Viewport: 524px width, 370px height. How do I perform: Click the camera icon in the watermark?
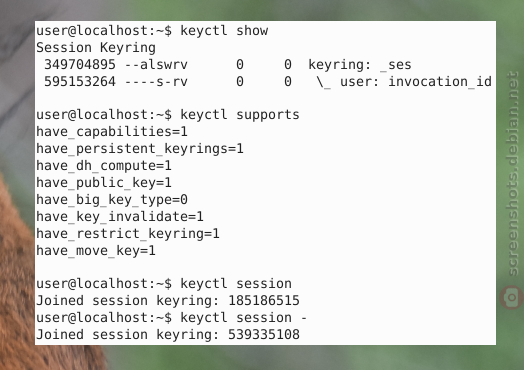click(512, 297)
